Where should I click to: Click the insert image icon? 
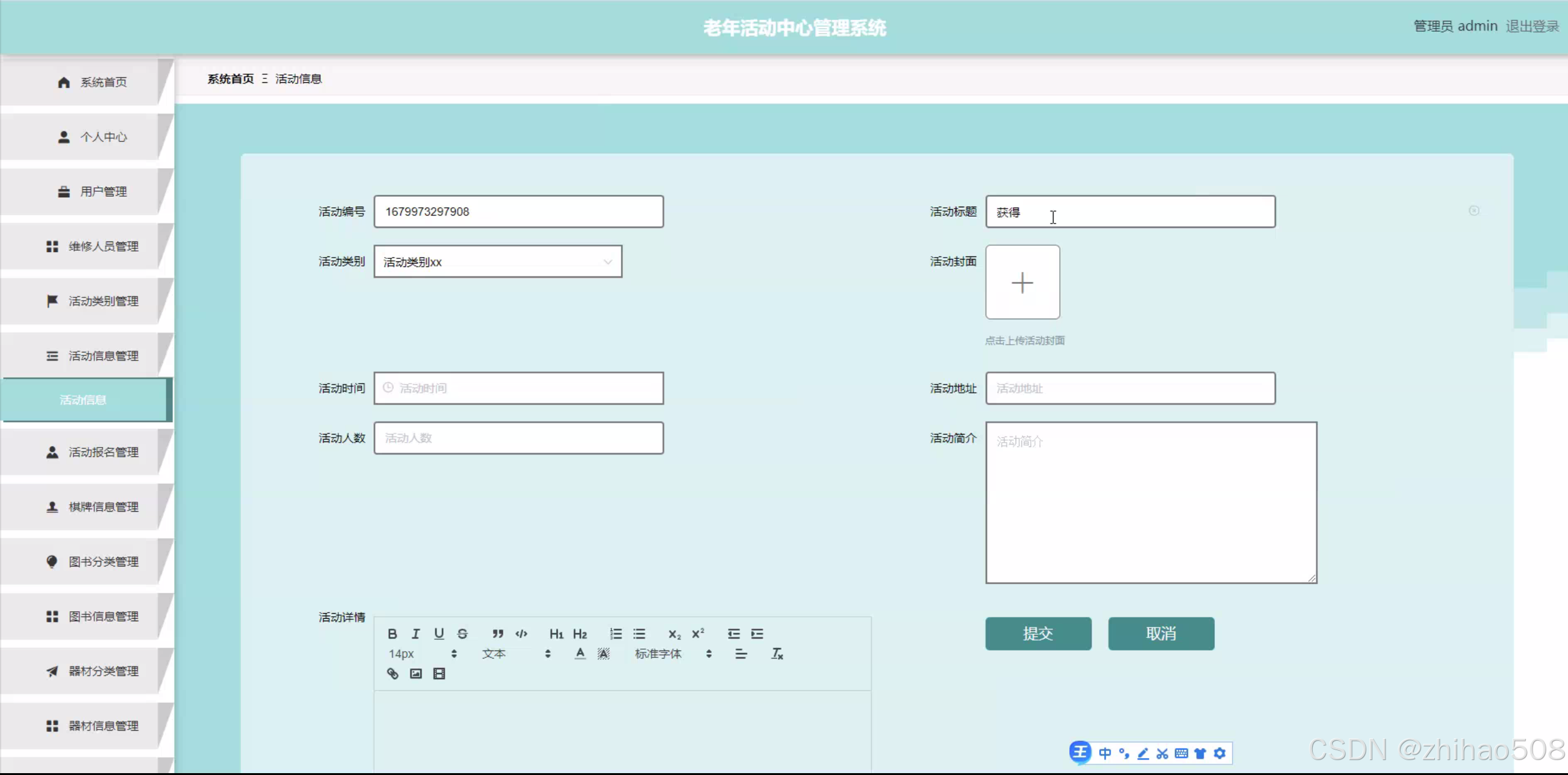tap(416, 674)
